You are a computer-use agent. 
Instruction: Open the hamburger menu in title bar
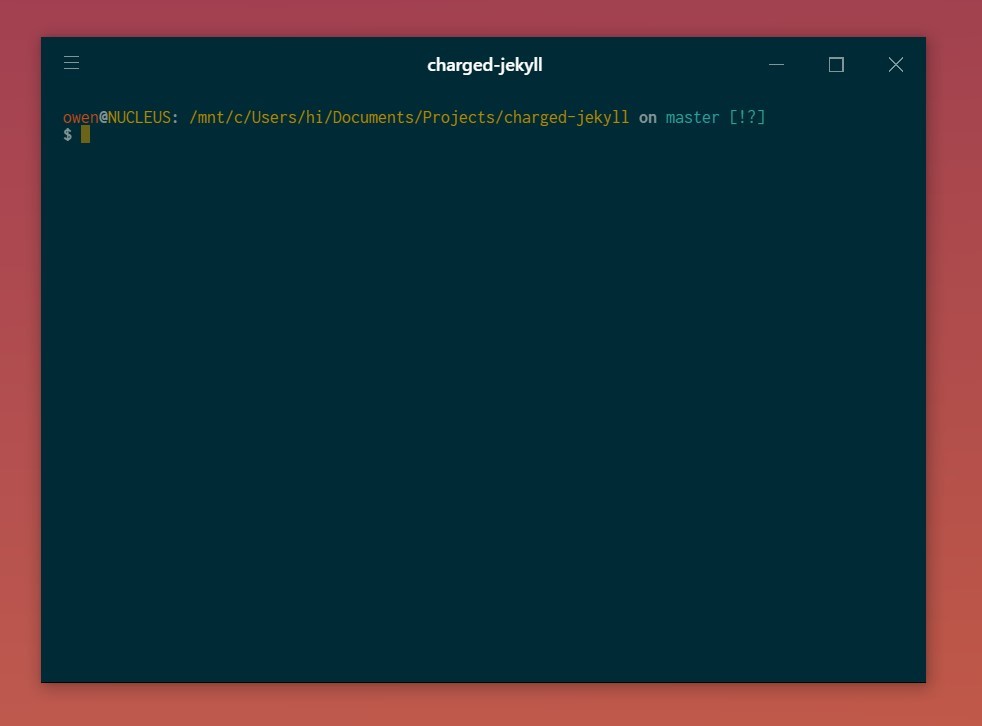(x=71, y=63)
